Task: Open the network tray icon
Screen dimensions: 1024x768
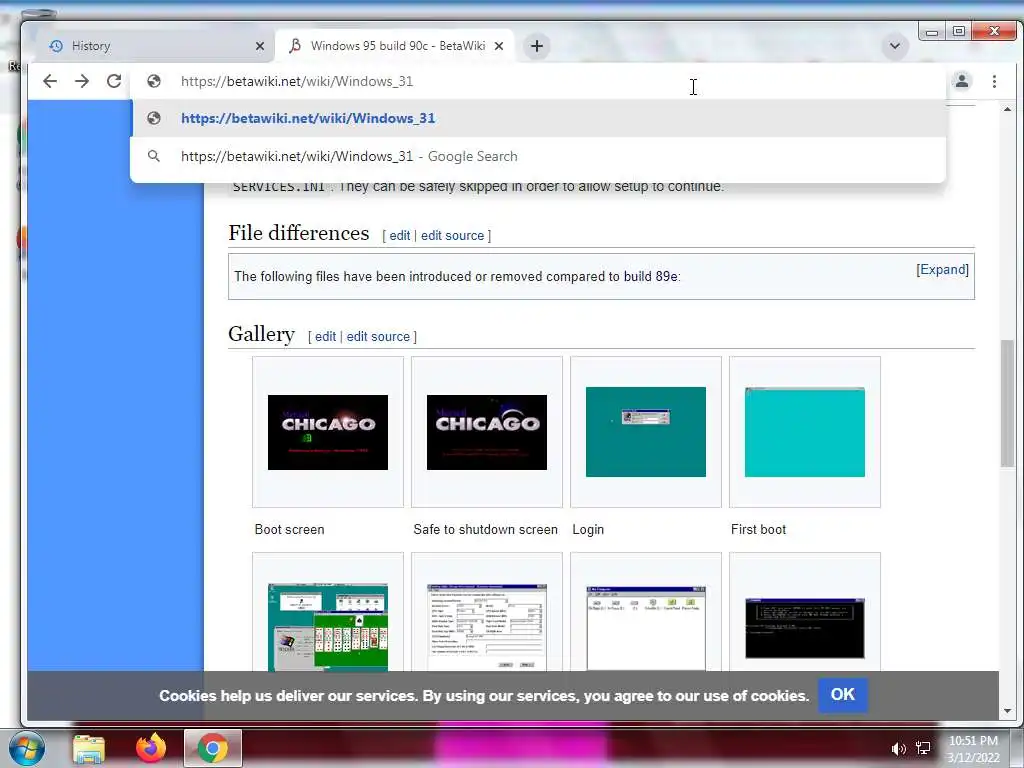Action: [x=923, y=748]
